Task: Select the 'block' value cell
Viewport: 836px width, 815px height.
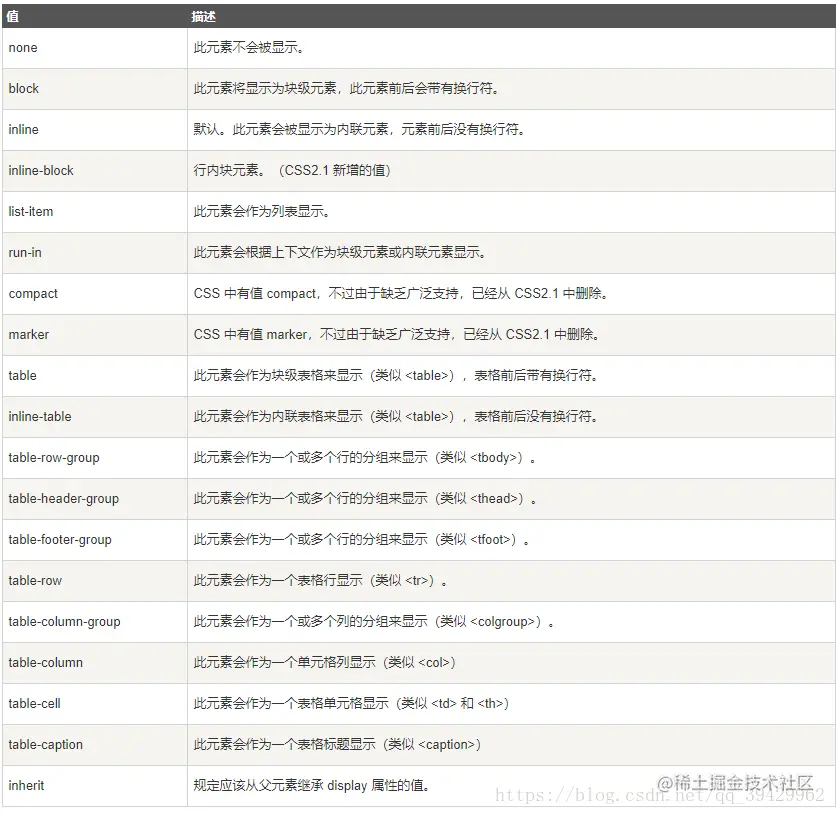Action: [x=95, y=89]
